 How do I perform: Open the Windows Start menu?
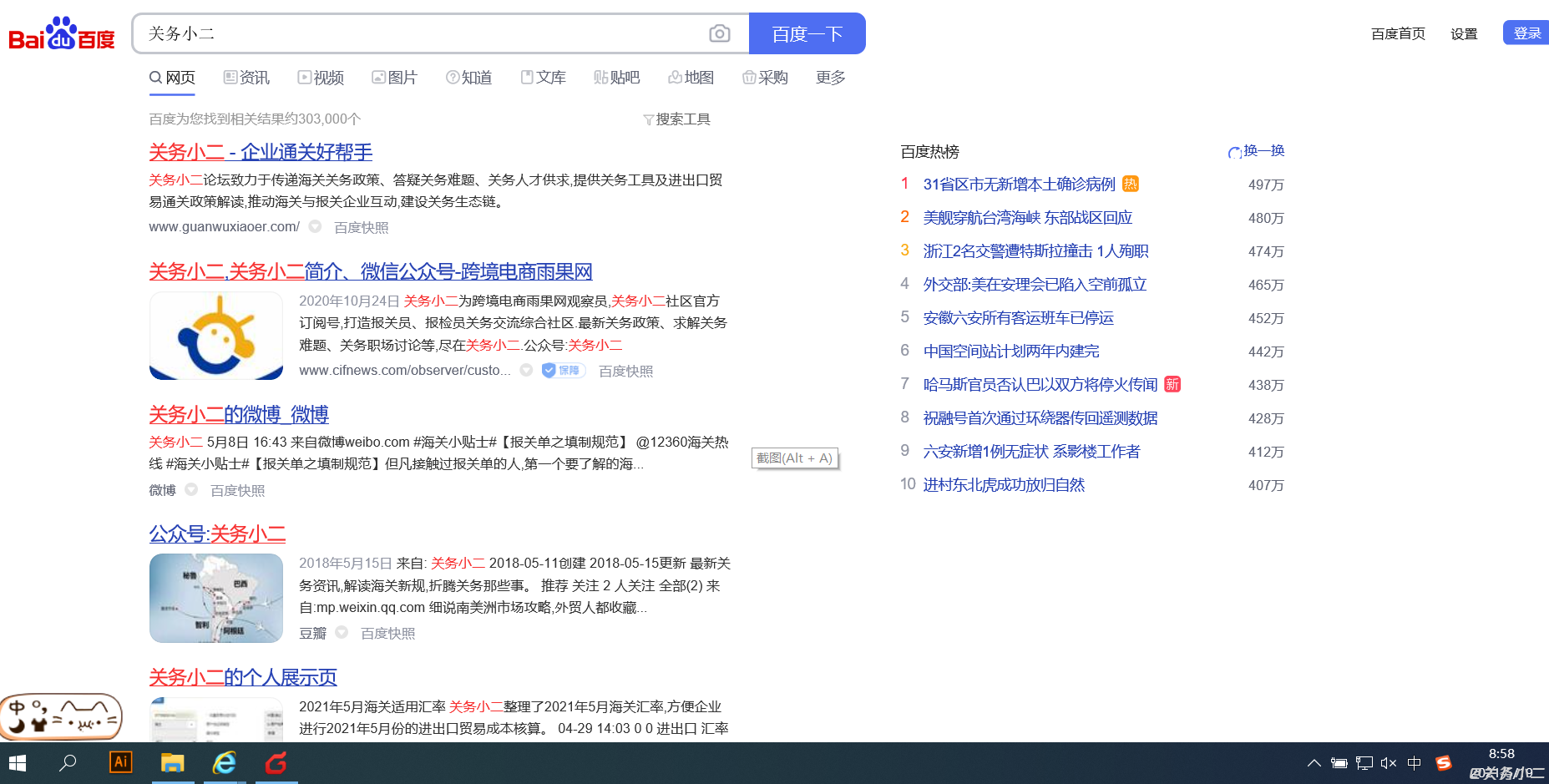pyautogui.click(x=18, y=763)
